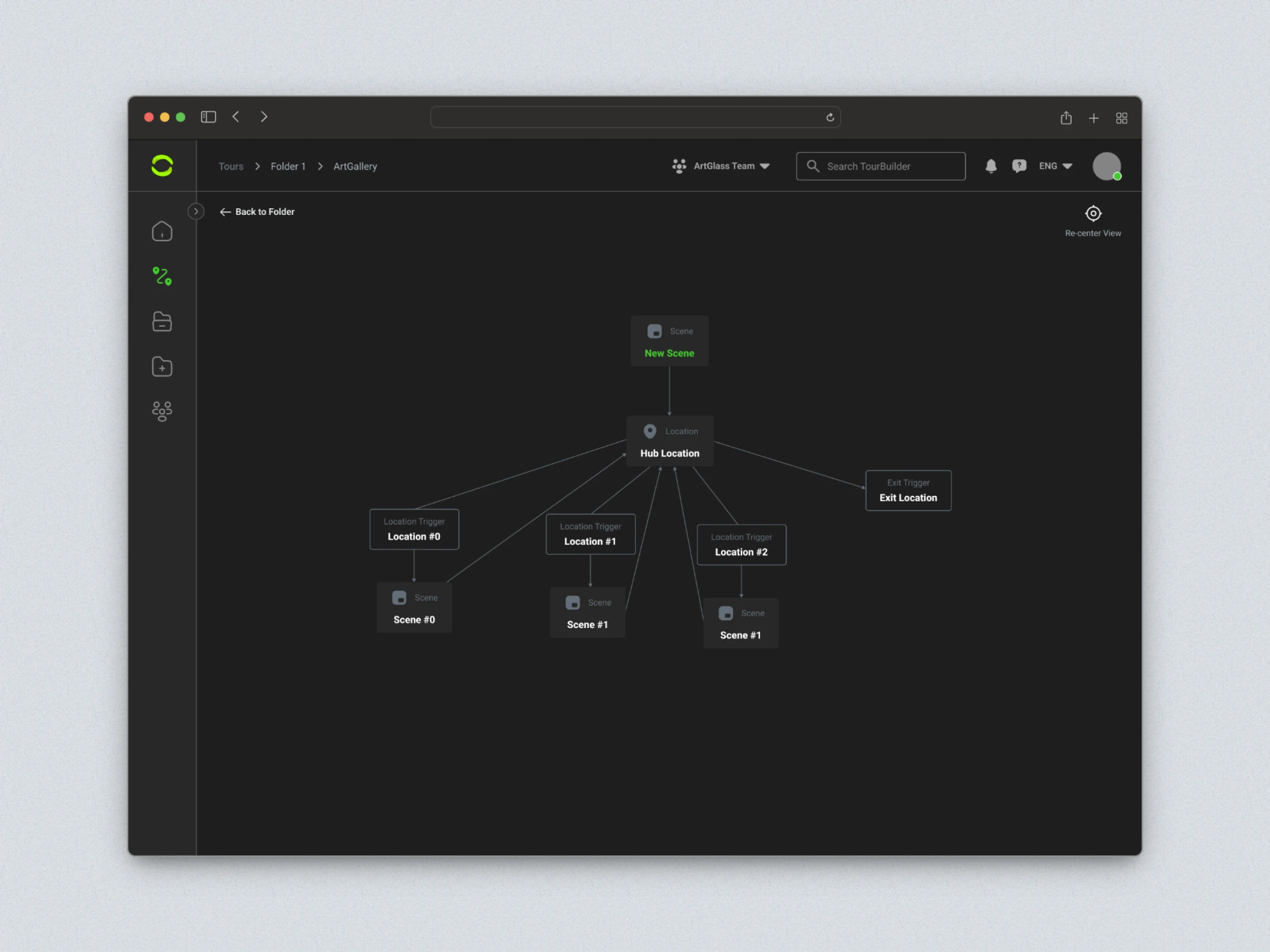Open the archive drawer icon in sidebar
Screen dimensions: 1270x952
162,321
